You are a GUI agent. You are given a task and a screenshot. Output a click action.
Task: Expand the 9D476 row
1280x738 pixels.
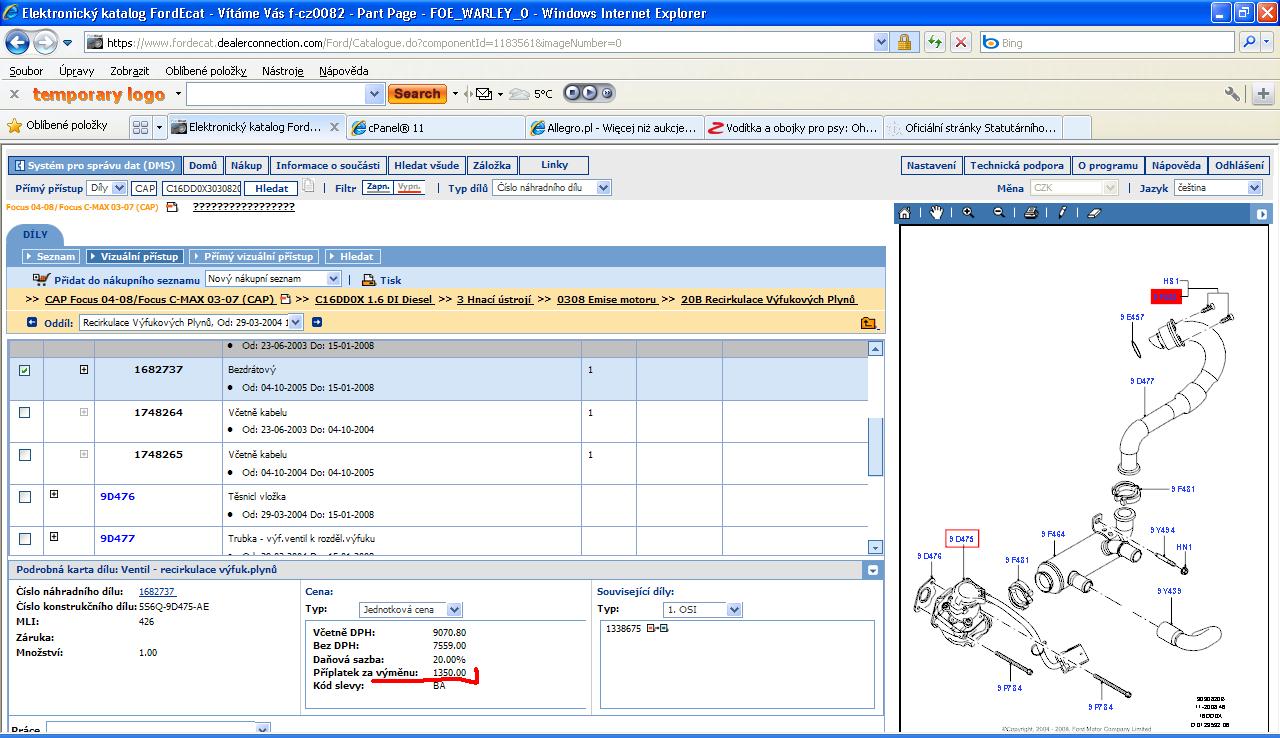tap(54, 495)
